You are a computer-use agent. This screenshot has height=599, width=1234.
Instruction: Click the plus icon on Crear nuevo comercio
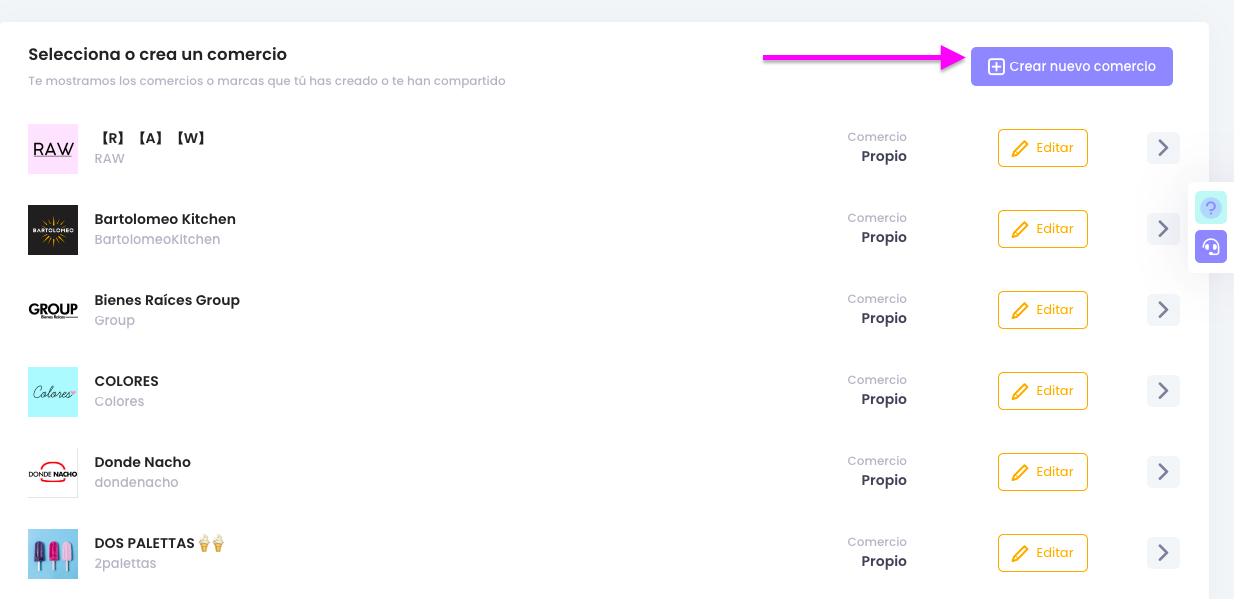point(995,65)
